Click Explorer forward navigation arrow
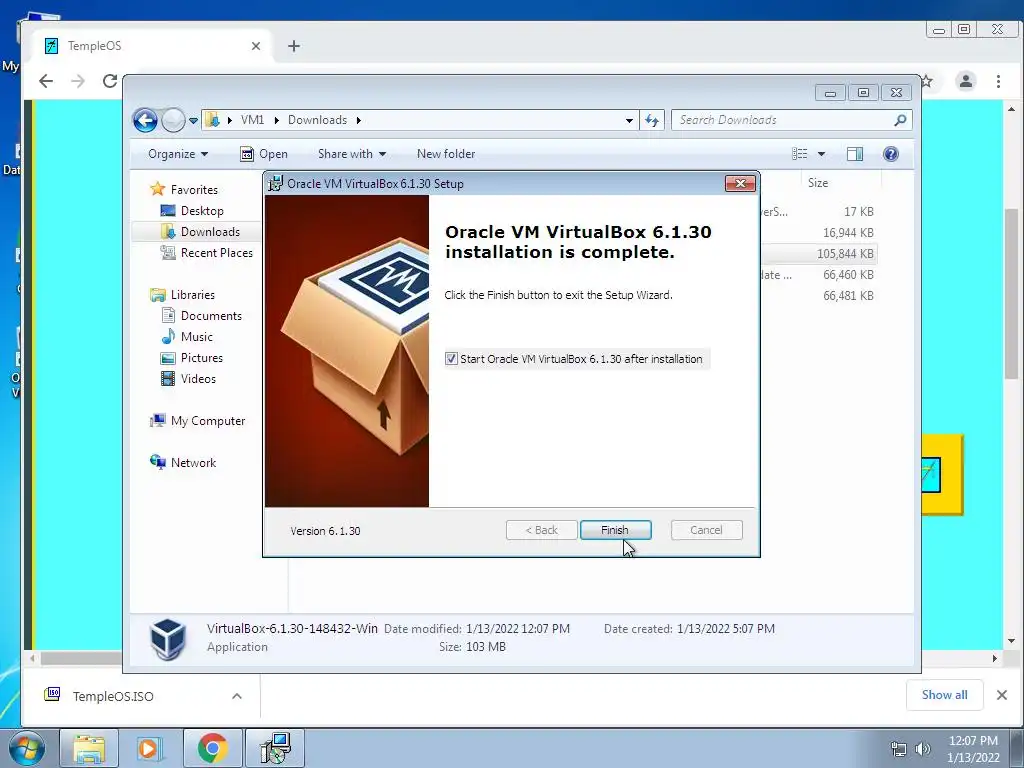The height and width of the screenshot is (768, 1024). [173, 120]
